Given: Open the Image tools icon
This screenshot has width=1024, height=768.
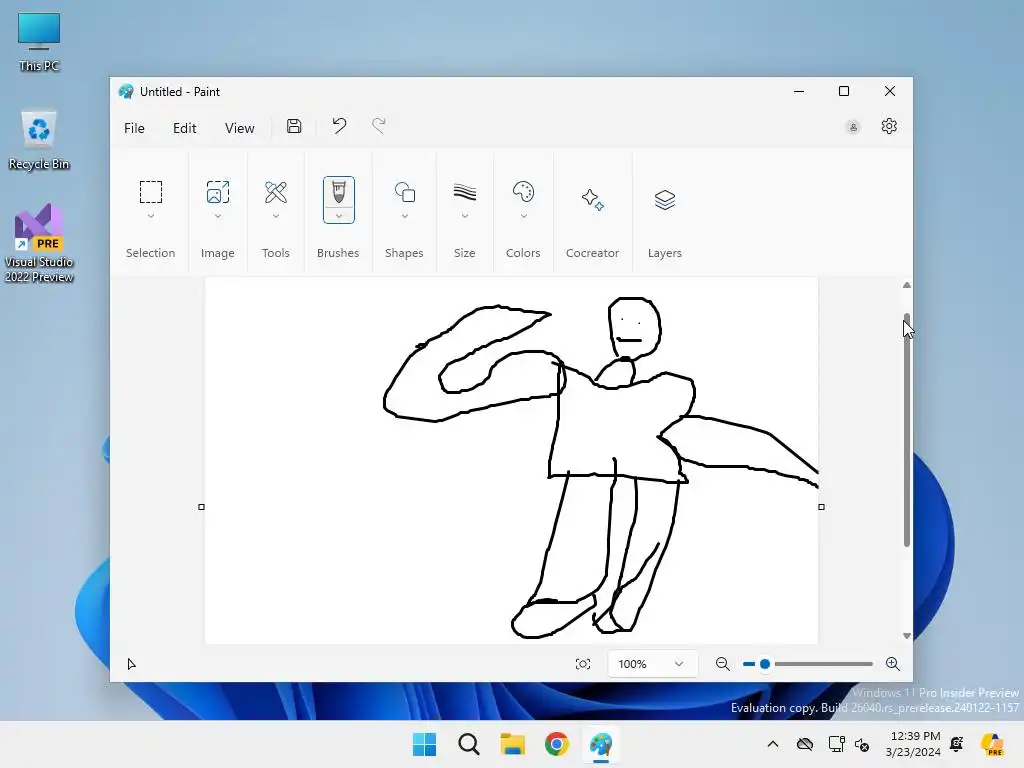Looking at the screenshot, I should (x=217, y=192).
